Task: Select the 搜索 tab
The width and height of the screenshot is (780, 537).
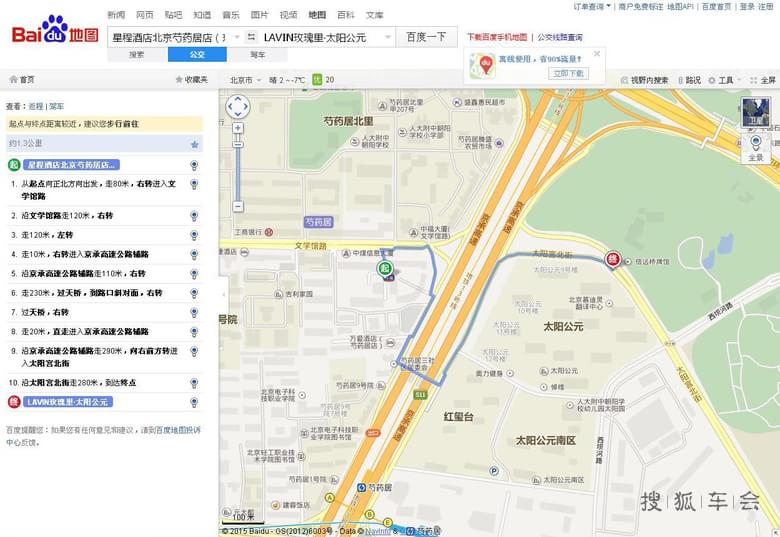Action: (137, 55)
